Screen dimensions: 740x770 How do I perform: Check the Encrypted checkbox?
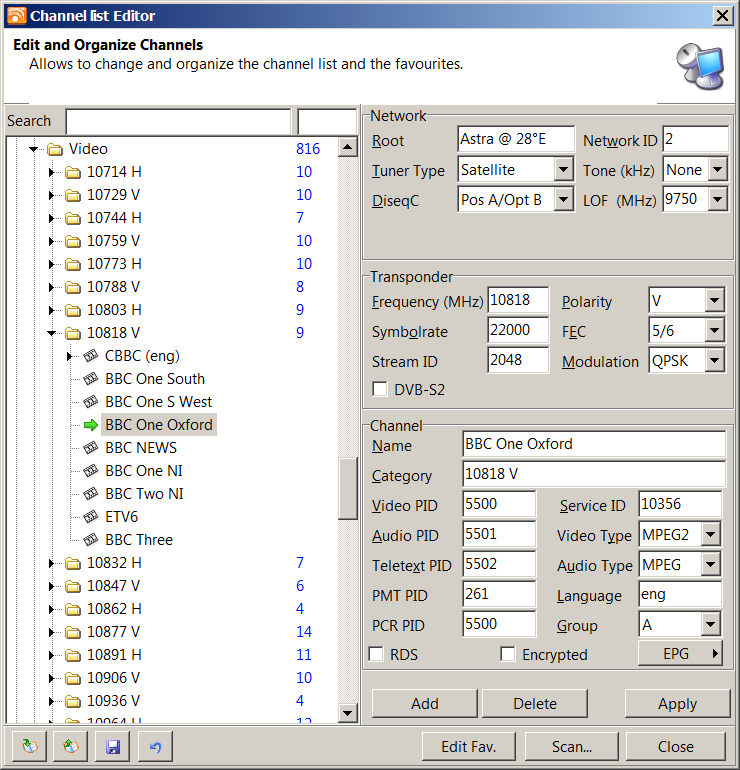click(x=508, y=654)
